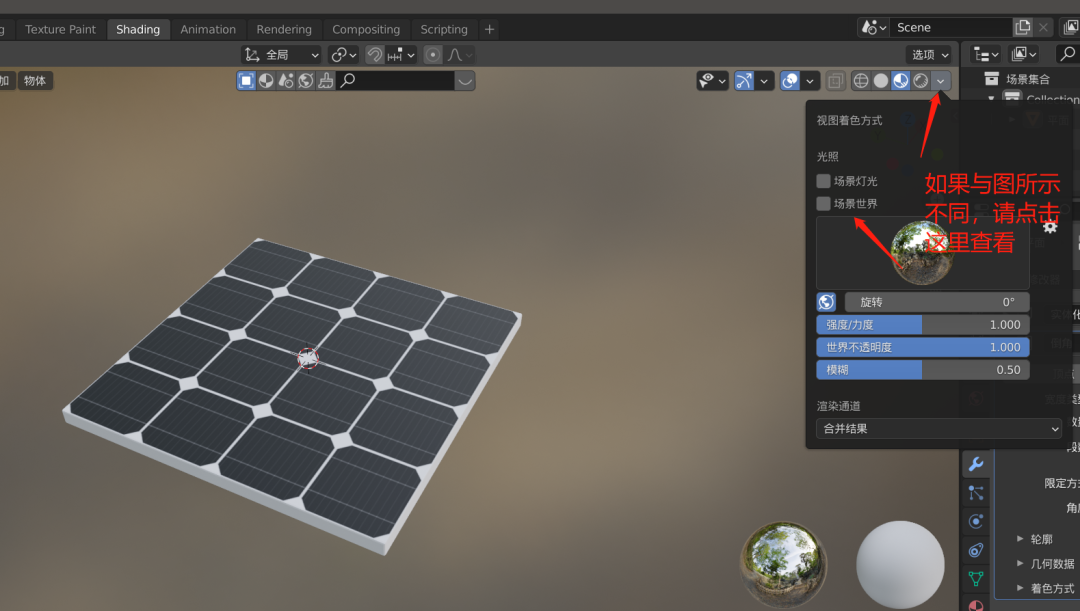Toggle the snapping magnet icon

(x=375, y=55)
